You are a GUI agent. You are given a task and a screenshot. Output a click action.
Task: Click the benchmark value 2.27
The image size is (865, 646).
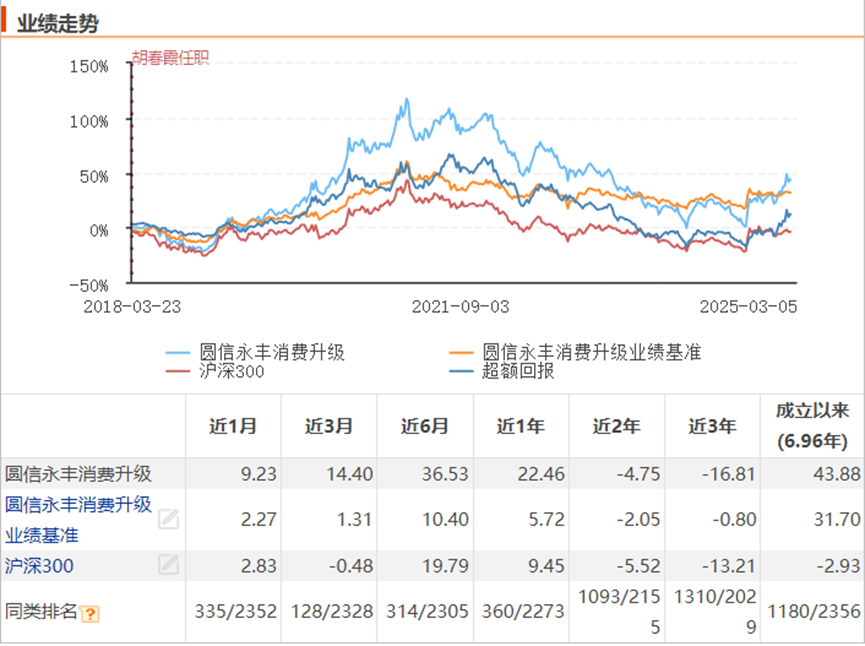point(258,519)
